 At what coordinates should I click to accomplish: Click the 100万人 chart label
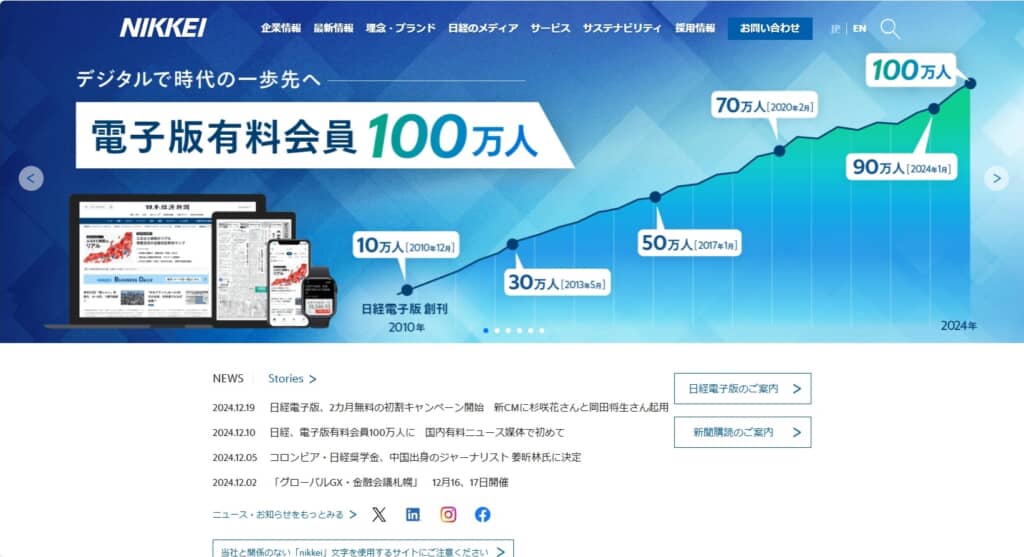(912, 70)
